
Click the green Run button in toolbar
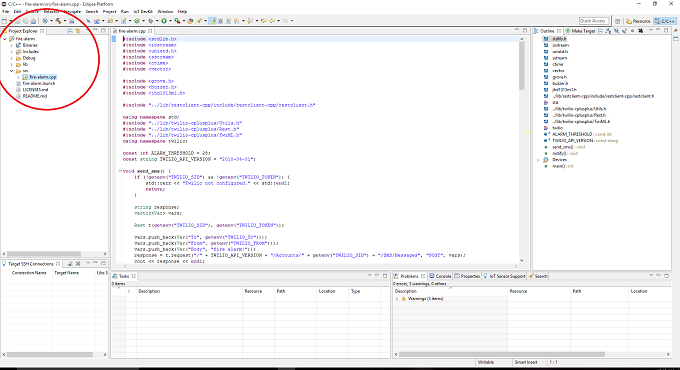(x=164, y=21)
